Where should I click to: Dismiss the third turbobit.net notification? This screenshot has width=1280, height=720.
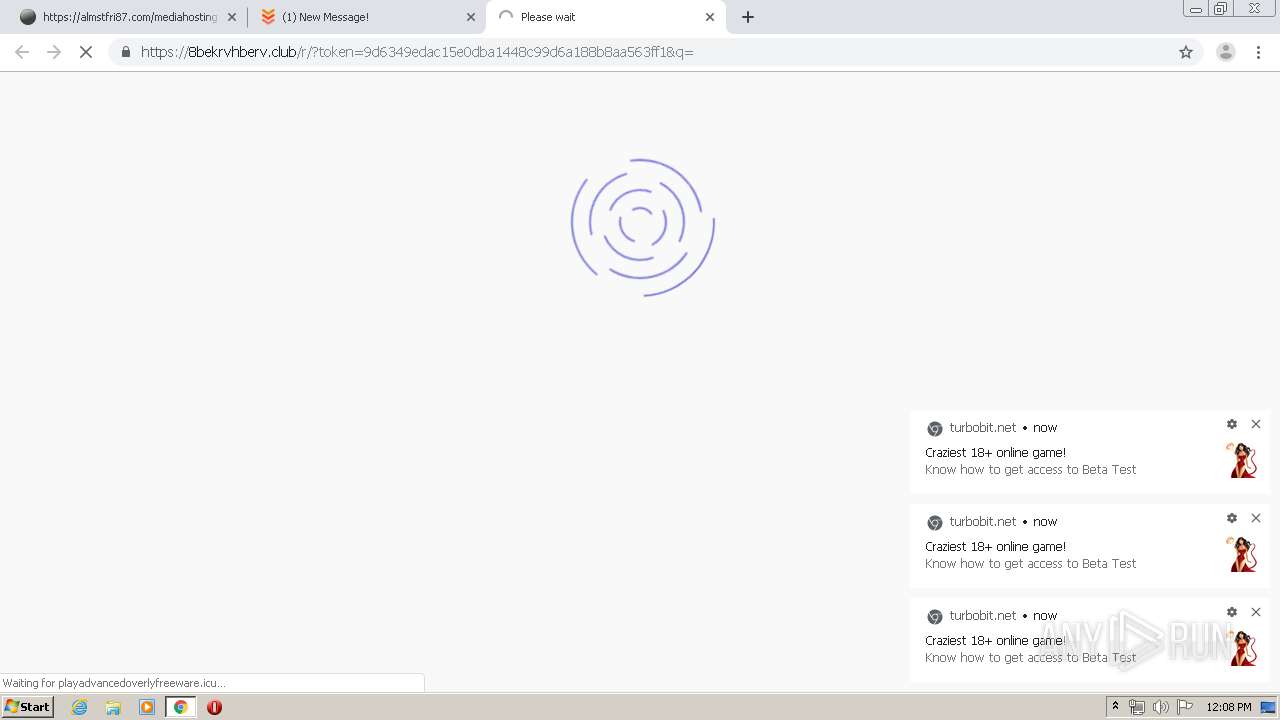pos(1256,612)
